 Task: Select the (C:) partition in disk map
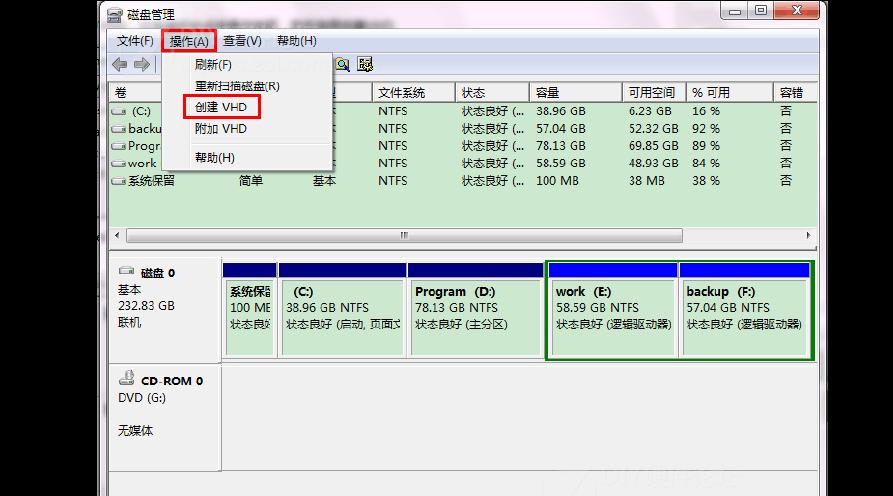pos(342,310)
